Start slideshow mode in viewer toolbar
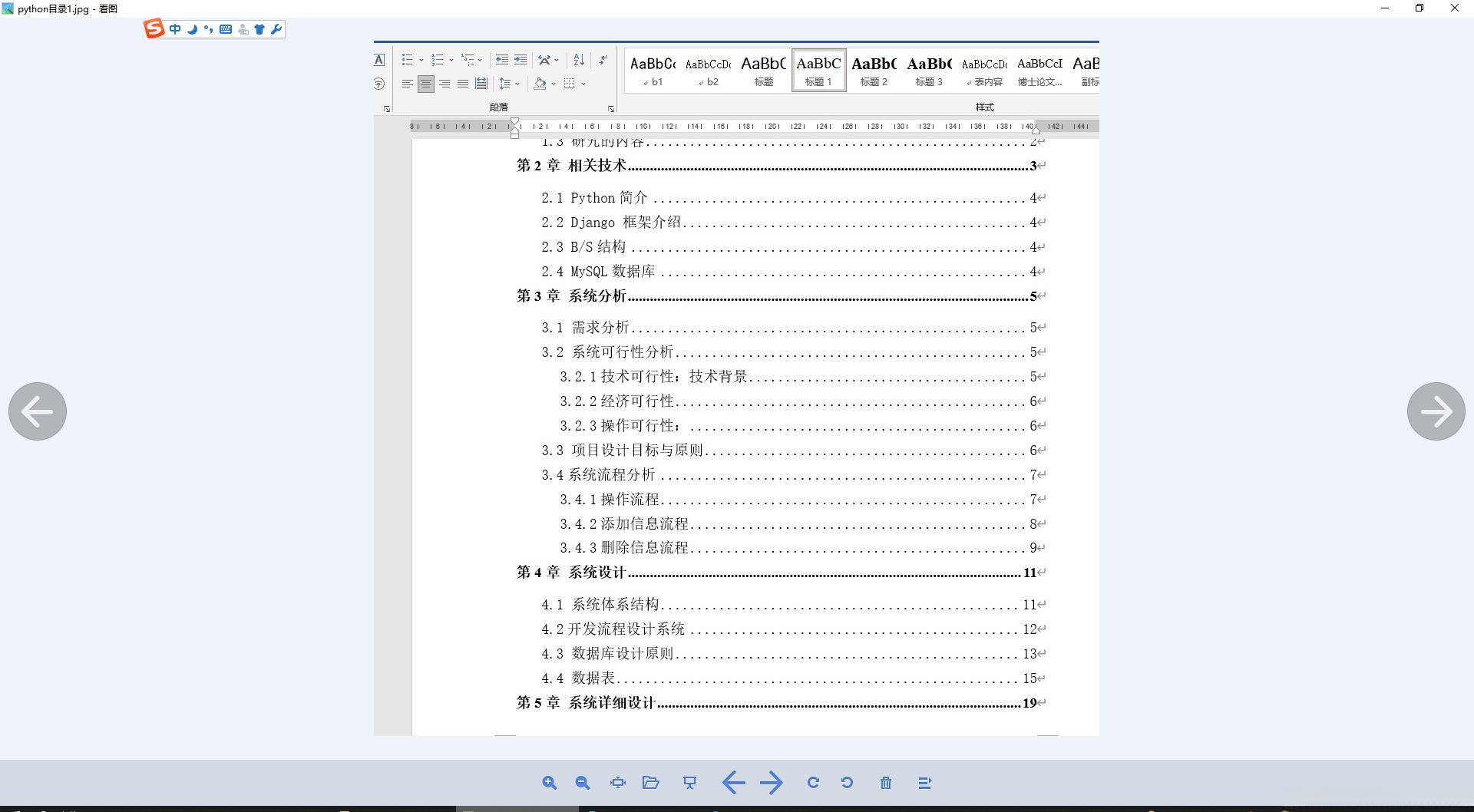Viewport: 1474px width, 812px height. tap(689, 782)
